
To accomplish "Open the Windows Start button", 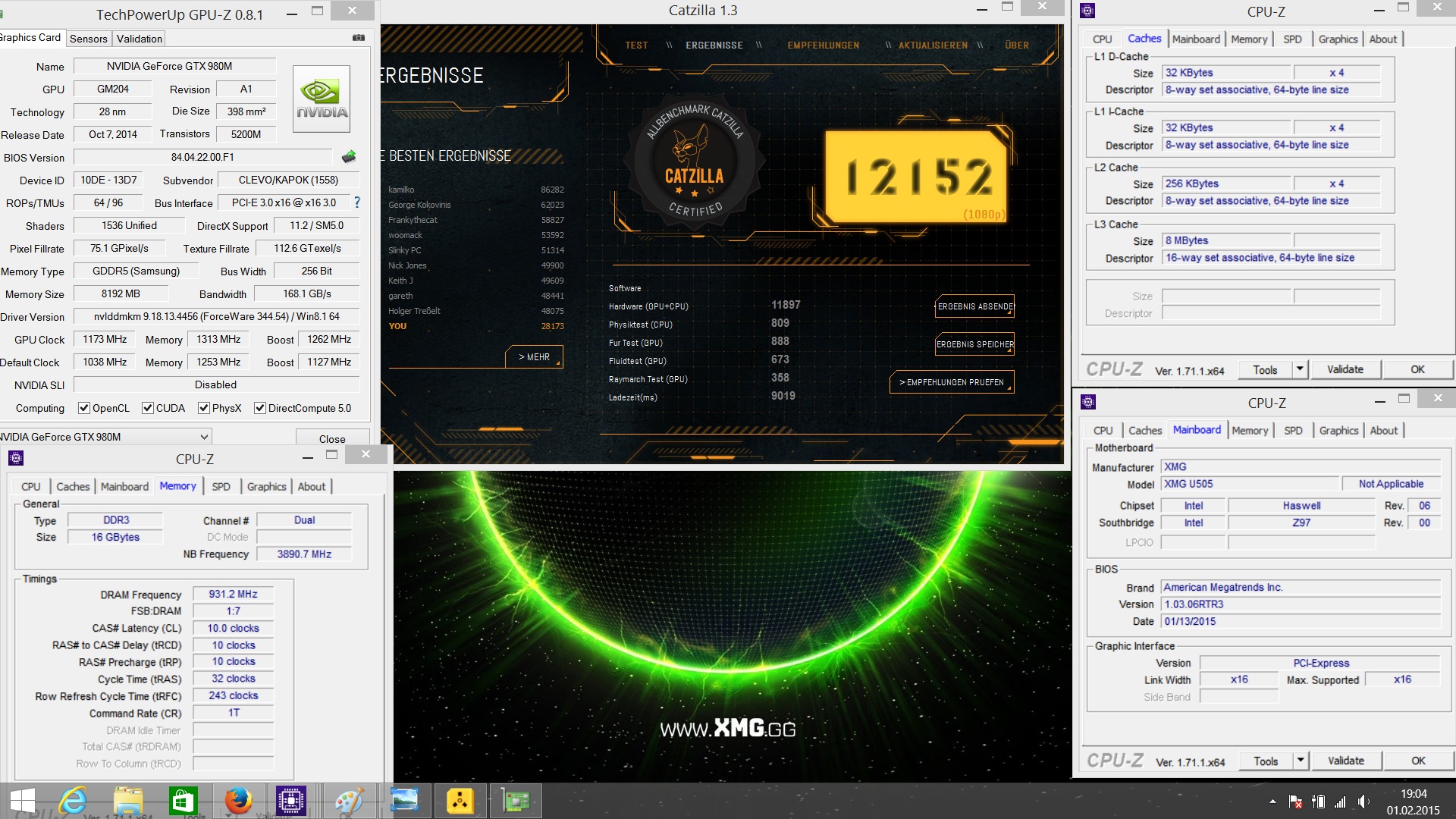I will click(23, 801).
